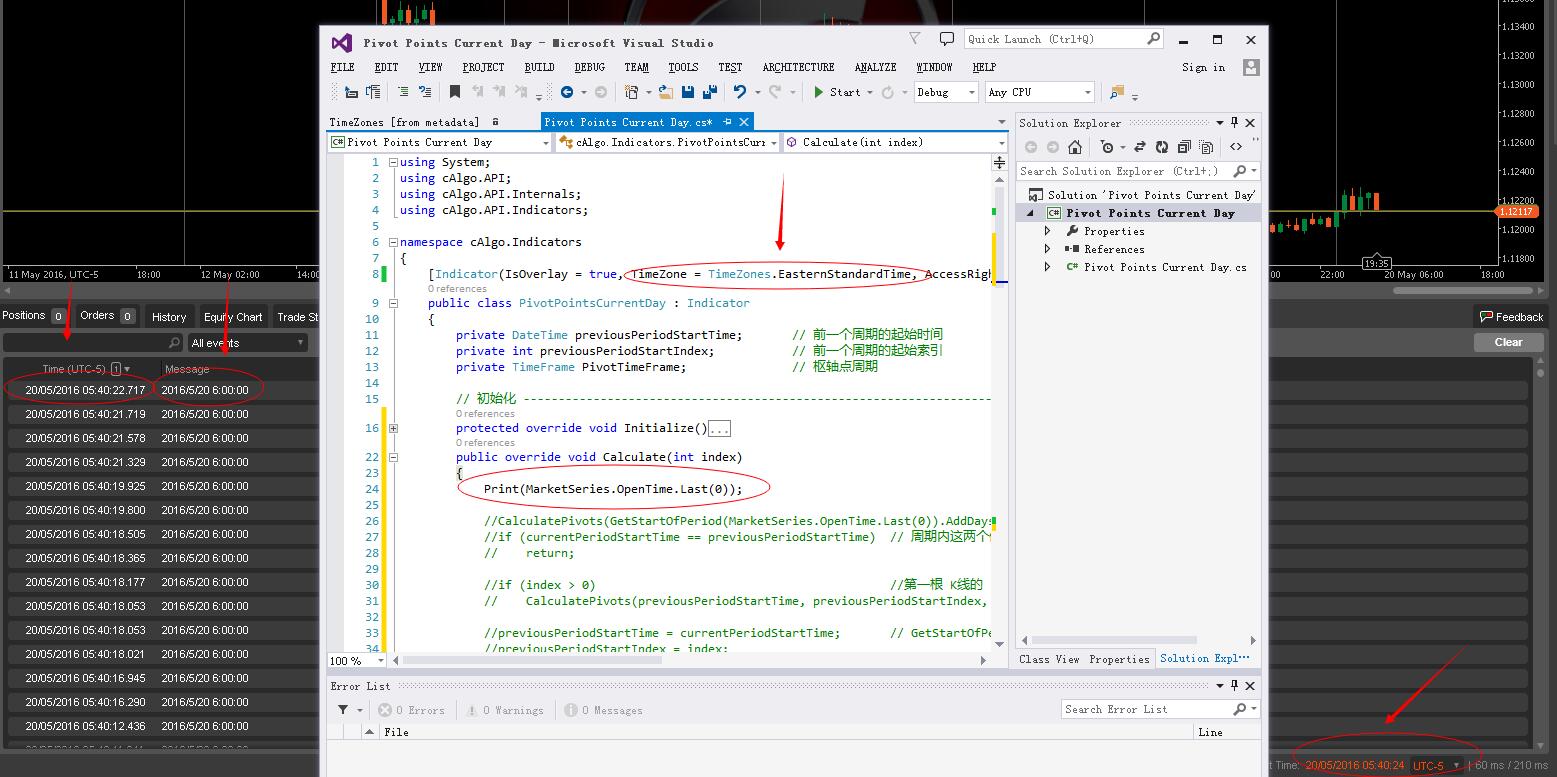This screenshot has width=1557, height=777.
Task: Open the Equity Chart tab in cTrader
Action: (233, 317)
